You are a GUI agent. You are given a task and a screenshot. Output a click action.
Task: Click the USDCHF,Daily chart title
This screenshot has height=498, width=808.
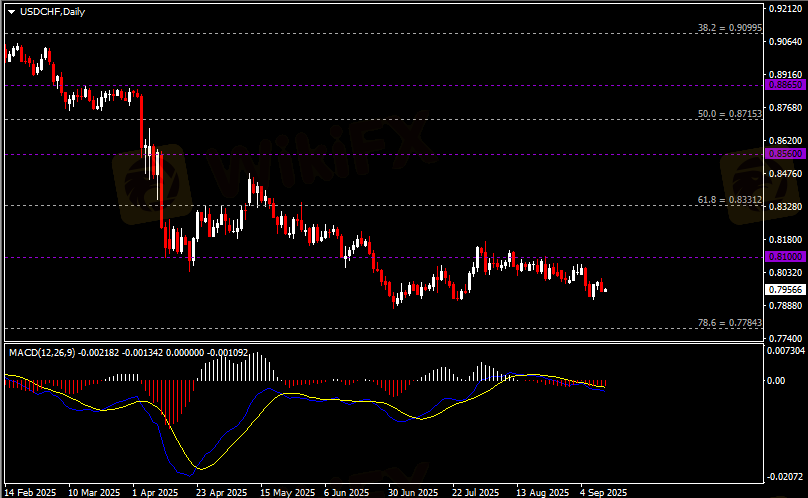point(52,12)
